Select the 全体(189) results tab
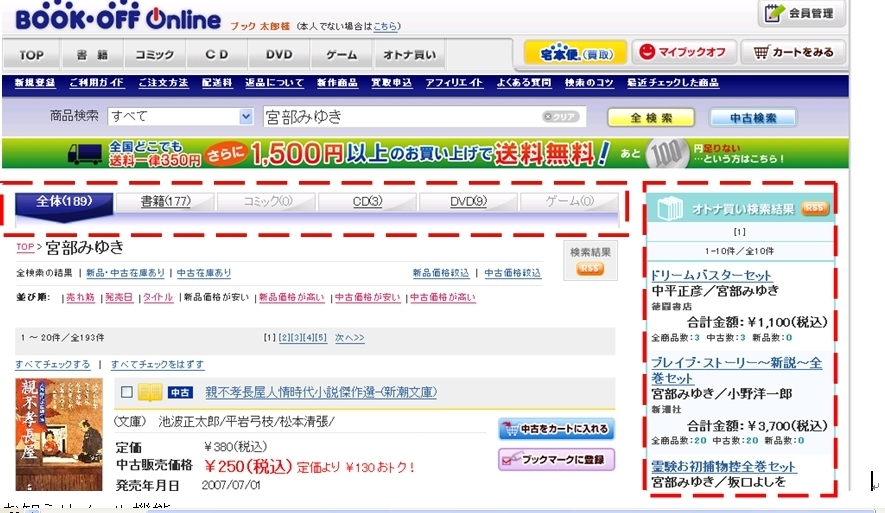The image size is (885, 513). click(x=64, y=203)
